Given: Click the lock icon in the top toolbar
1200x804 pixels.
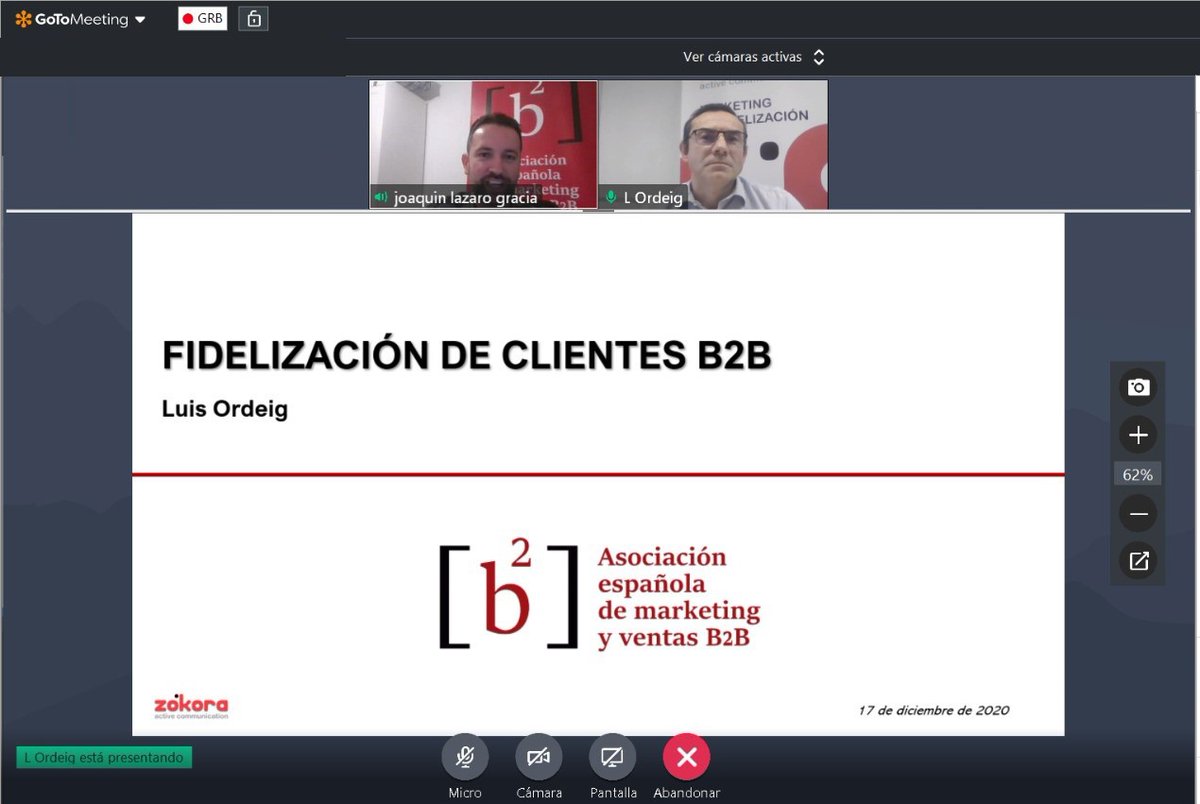Looking at the screenshot, I should click(253, 18).
